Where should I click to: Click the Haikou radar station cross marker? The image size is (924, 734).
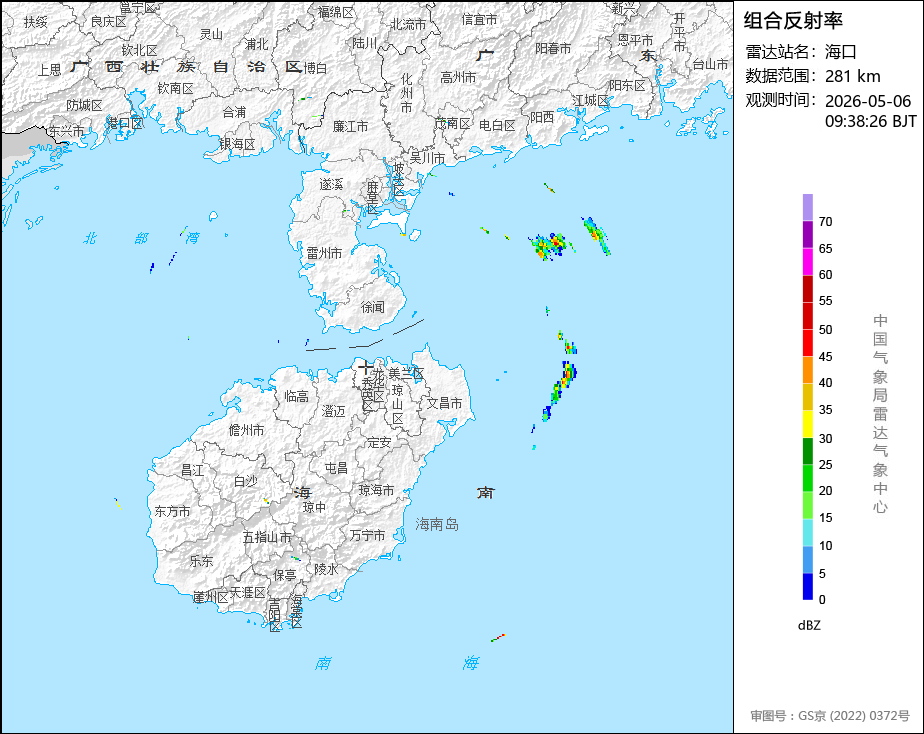click(x=365, y=368)
